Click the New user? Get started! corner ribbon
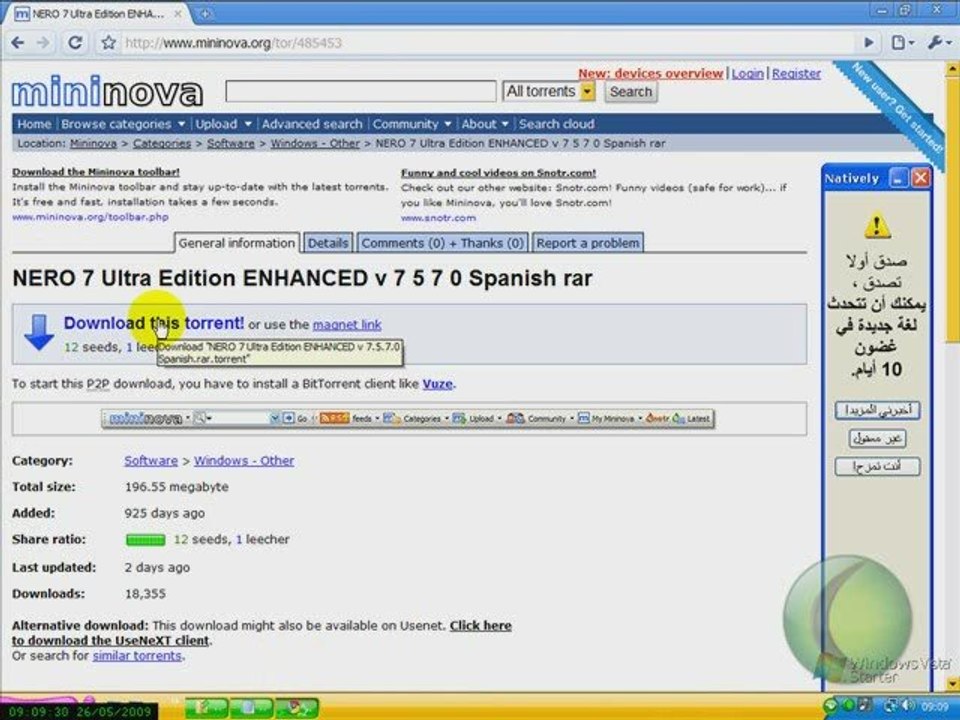960x720 pixels. click(x=895, y=108)
